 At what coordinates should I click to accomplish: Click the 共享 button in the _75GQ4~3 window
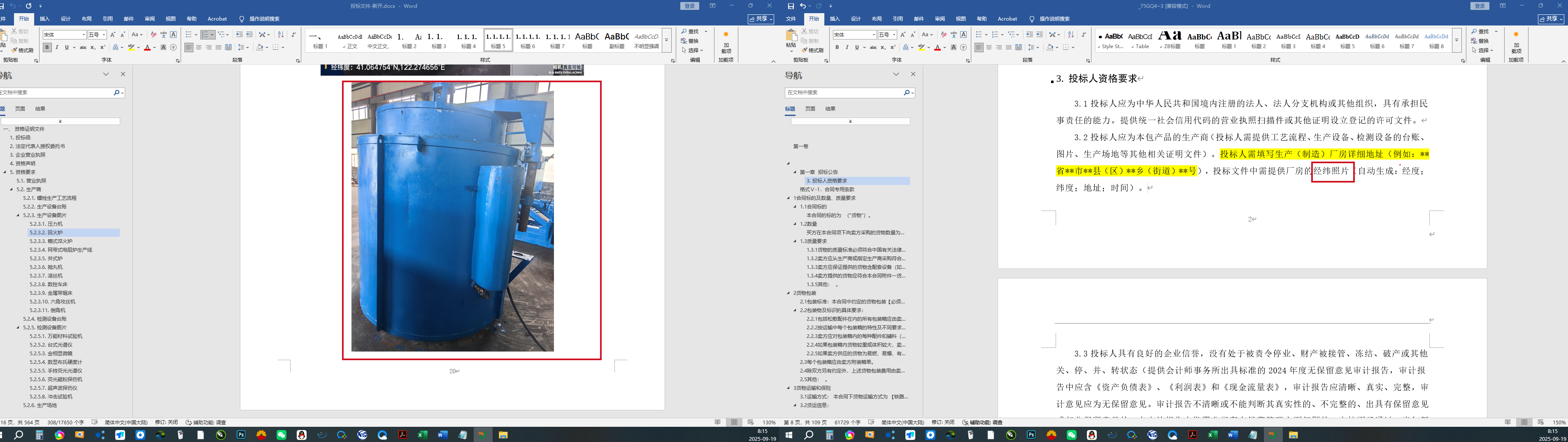pyautogui.click(x=1550, y=19)
